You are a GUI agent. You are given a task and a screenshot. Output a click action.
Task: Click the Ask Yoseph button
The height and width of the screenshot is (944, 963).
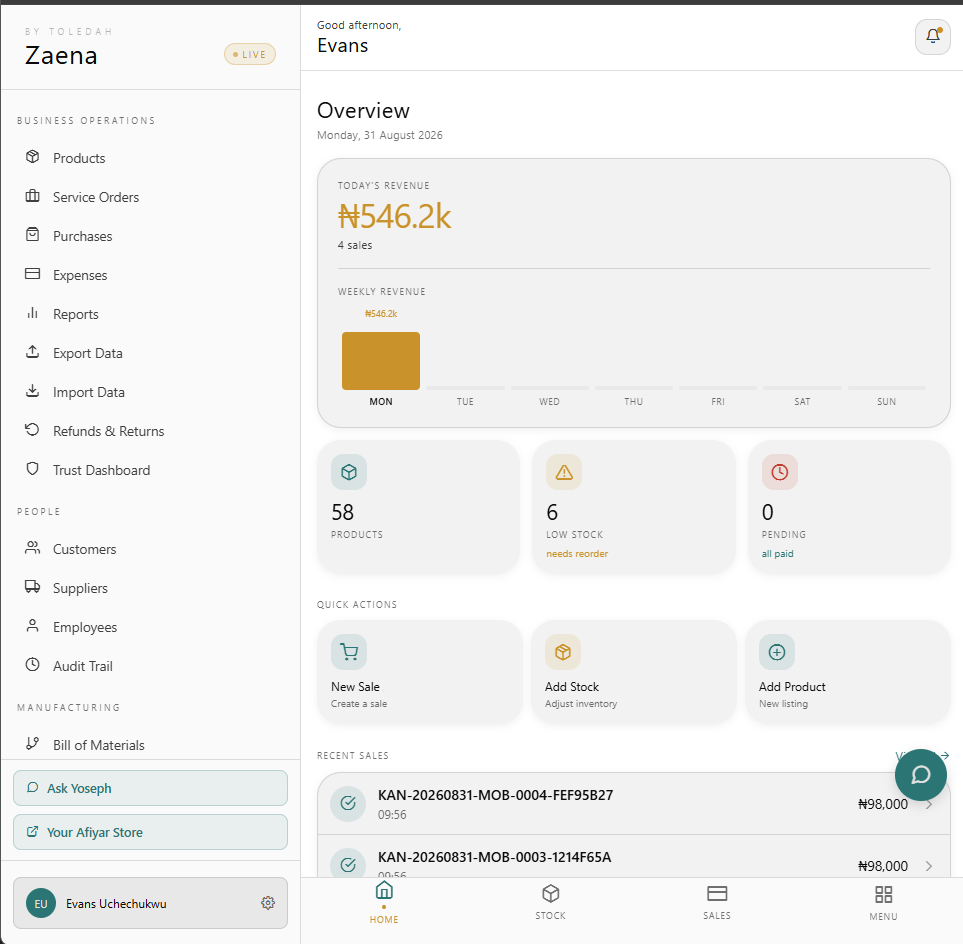[x=150, y=788]
